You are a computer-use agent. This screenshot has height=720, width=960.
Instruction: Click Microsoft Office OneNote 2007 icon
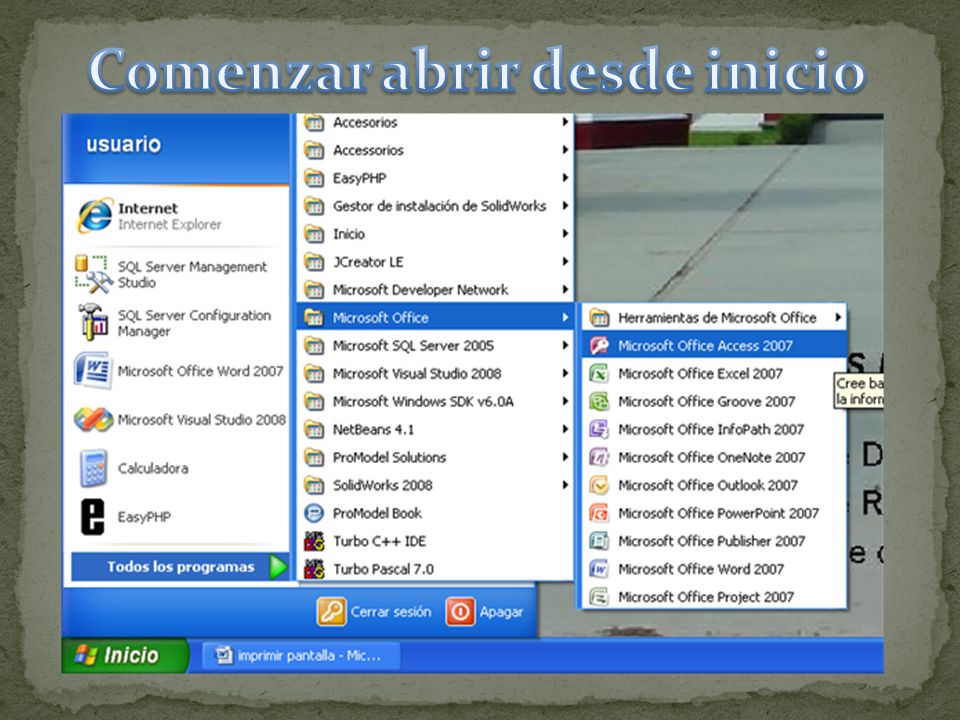[599, 457]
